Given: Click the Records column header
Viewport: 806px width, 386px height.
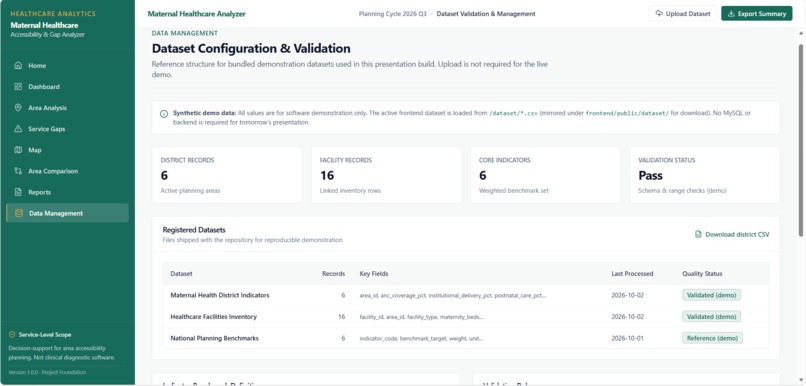Looking at the screenshot, I should click(334, 274).
